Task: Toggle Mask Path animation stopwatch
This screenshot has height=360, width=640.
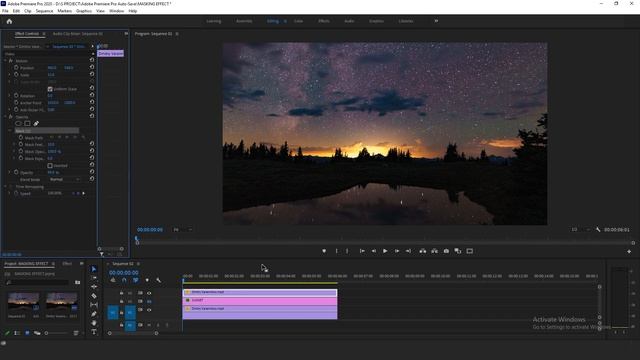Action: 21,138
